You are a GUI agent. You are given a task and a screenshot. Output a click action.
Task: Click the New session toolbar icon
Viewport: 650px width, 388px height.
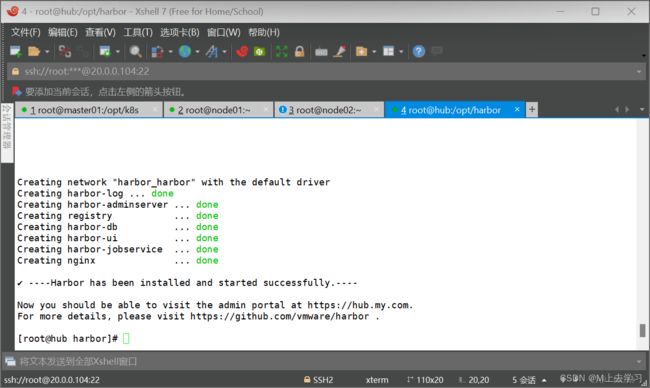click(x=16, y=51)
